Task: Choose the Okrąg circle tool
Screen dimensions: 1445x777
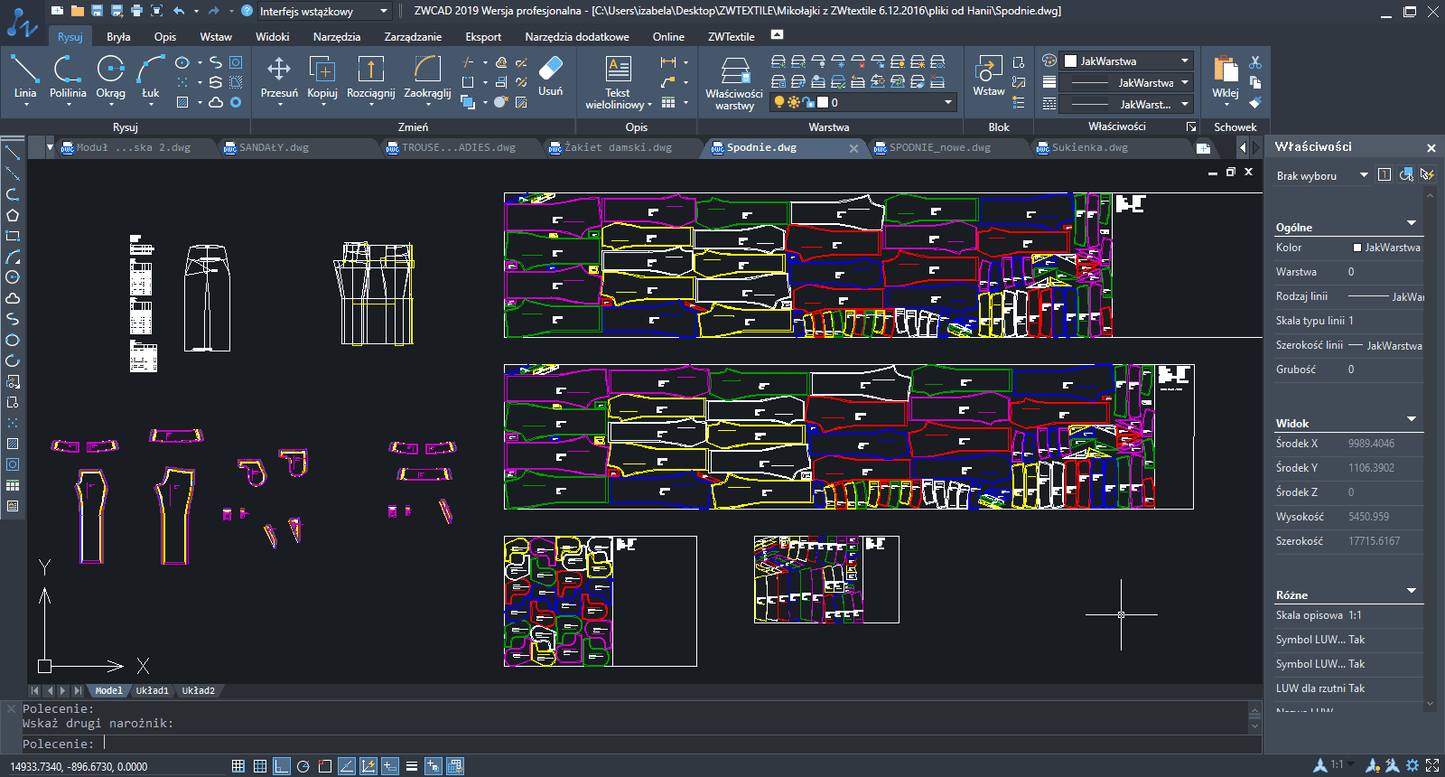Action: (111, 77)
